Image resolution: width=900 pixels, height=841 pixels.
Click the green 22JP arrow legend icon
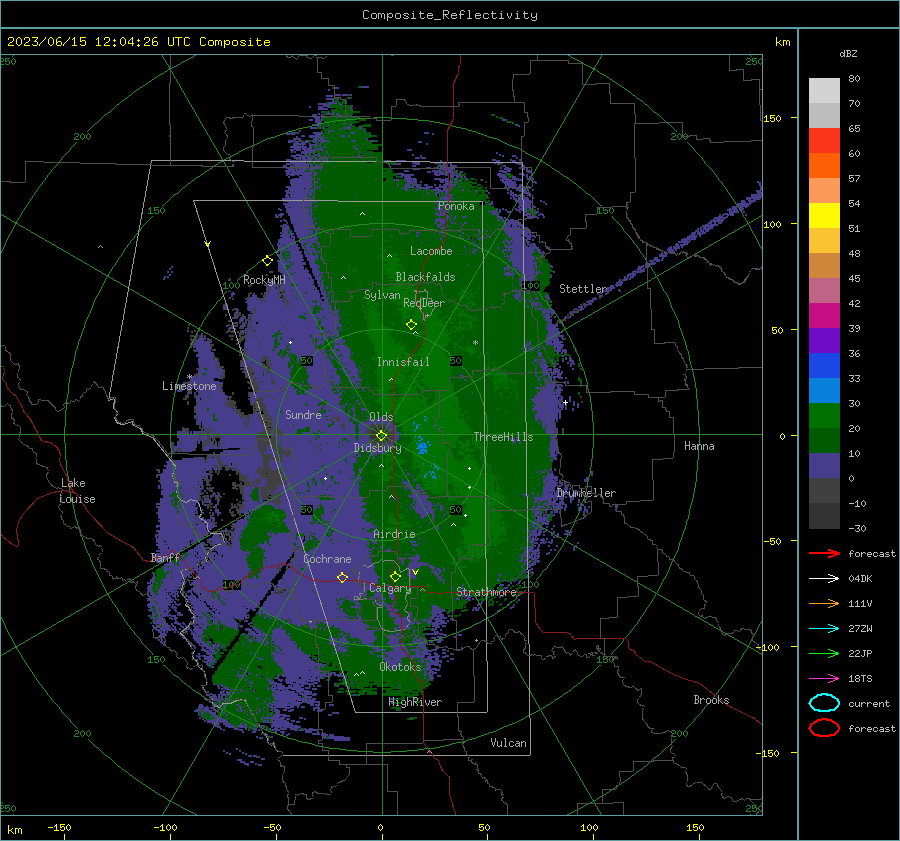coord(824,653)
